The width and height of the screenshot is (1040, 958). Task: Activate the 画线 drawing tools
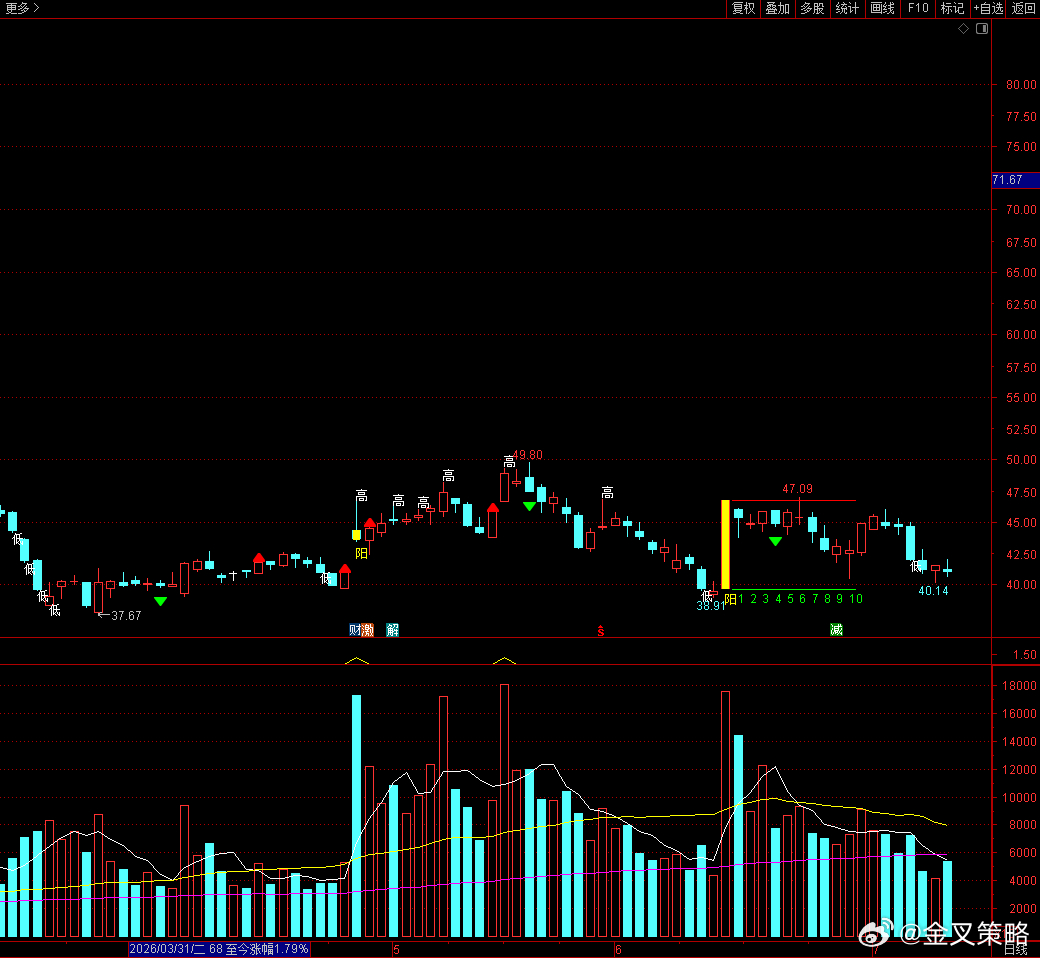pyautogui.click(x=882, y=9)
